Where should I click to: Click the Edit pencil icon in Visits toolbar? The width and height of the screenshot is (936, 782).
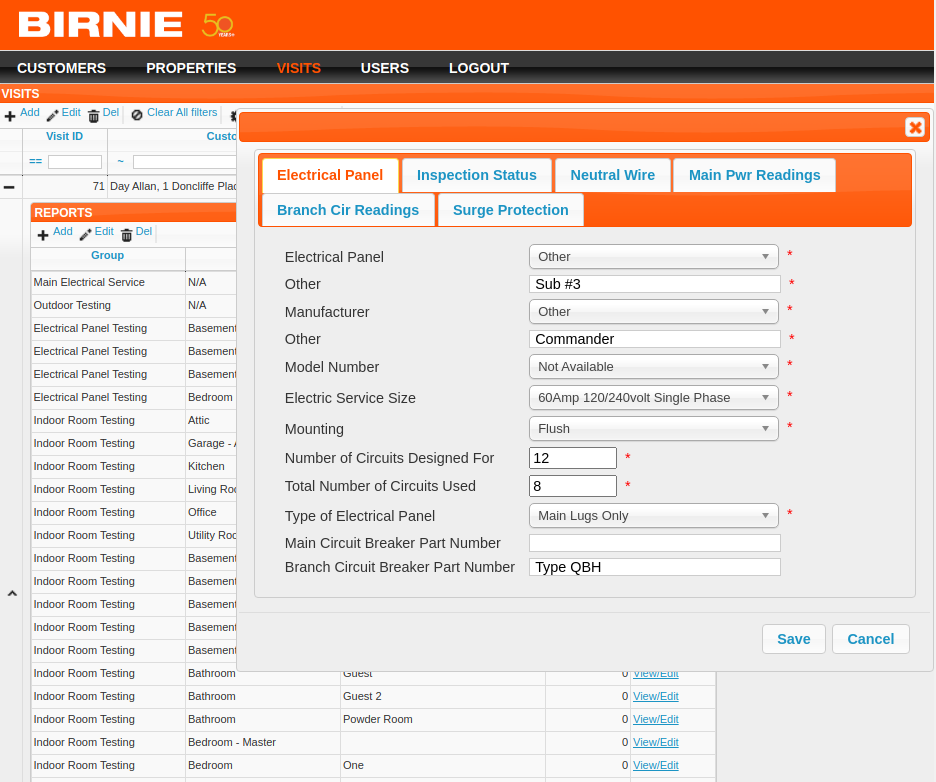click(52, 116)
